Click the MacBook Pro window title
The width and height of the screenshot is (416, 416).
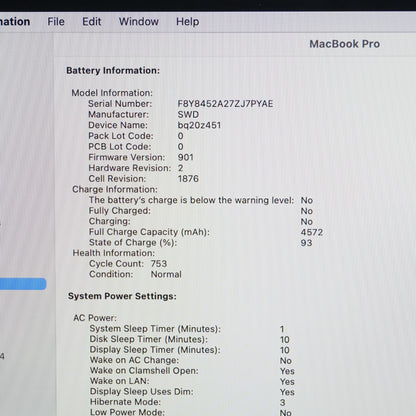(344, 44)
